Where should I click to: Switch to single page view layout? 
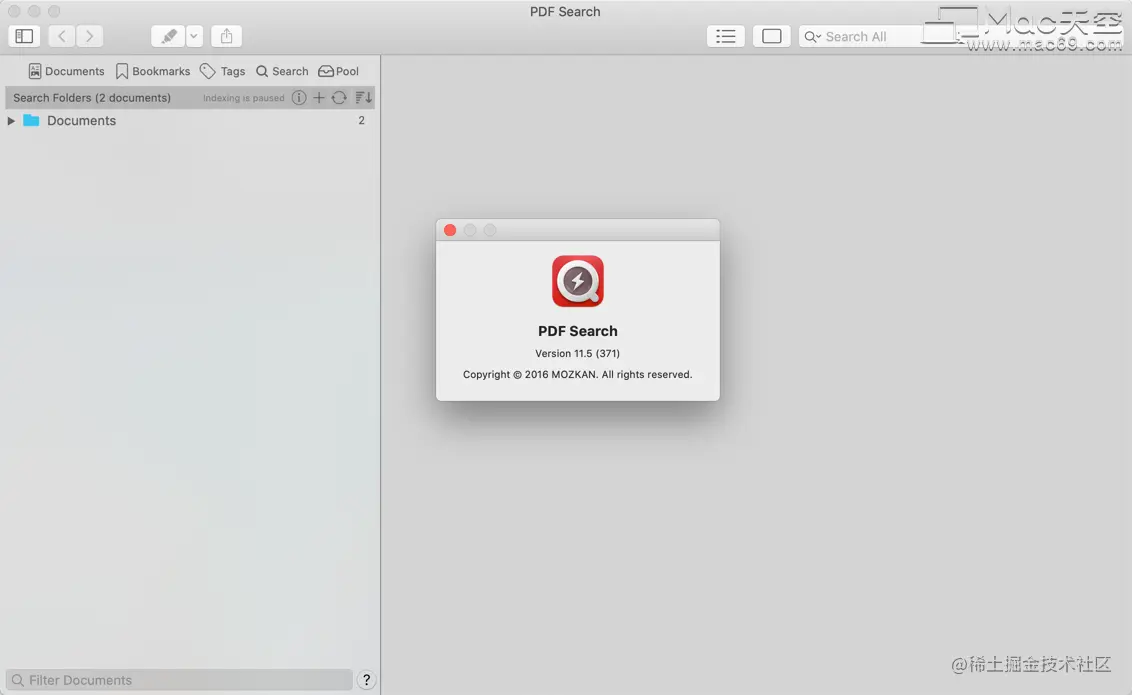tap(772, 36)
